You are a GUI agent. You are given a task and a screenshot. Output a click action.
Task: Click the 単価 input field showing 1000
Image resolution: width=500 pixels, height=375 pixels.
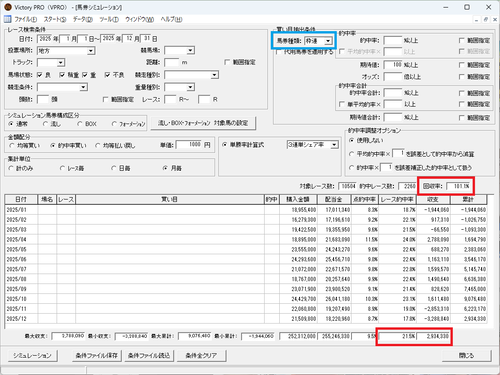click(x=189, y=145)
